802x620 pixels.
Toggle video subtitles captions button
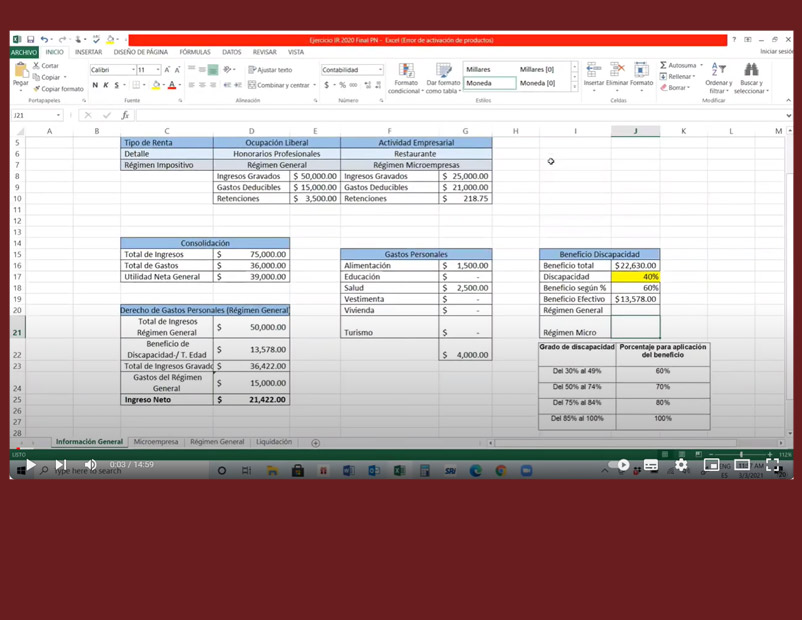[651, 465]
